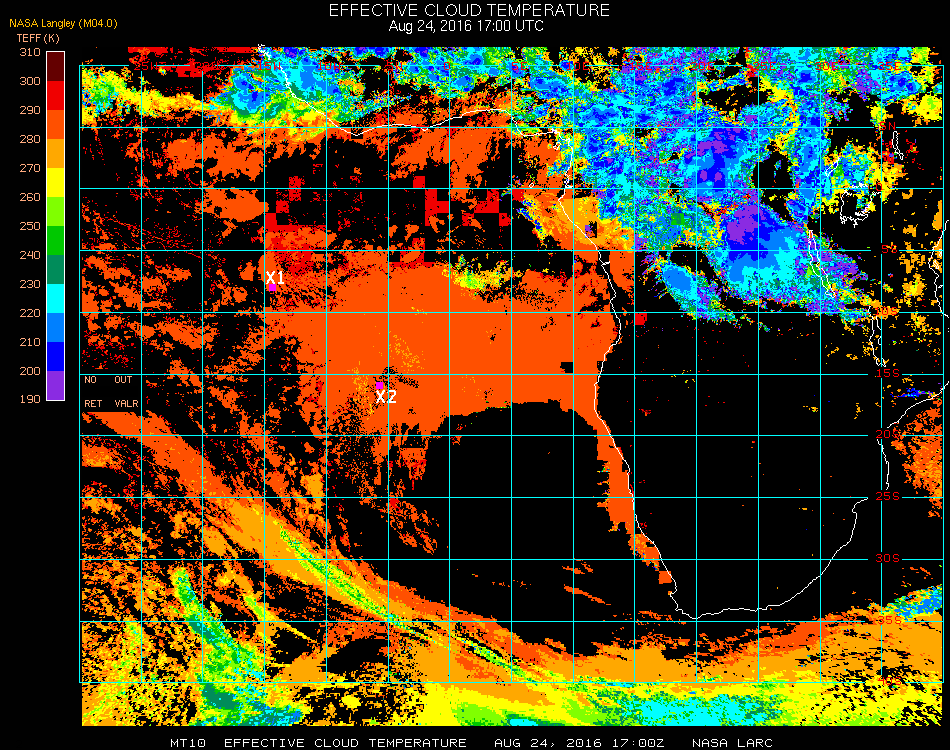
Task: Click the 30S latitude label
Action: (887, 559)
